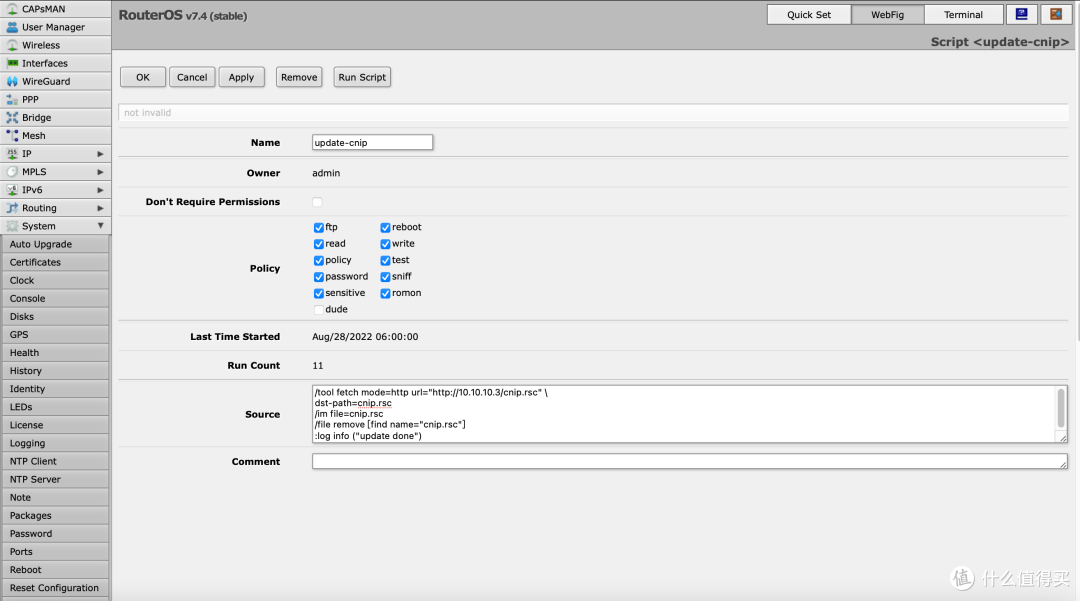
Task: Click the Mesh icon
Action: 12,136
